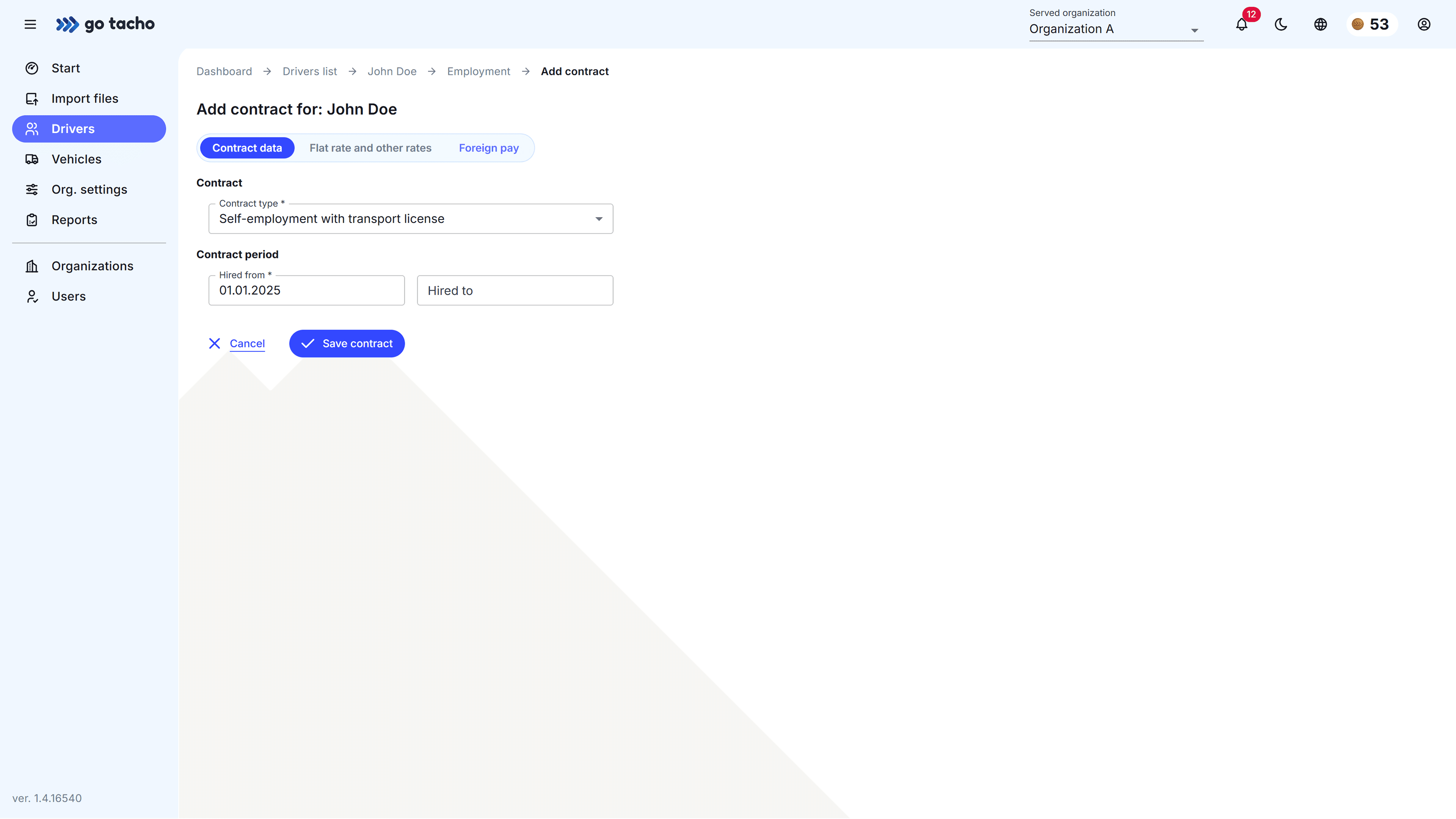Select the Vehicles icon in sidebar
1456x819 pixels.
point(32,159)
